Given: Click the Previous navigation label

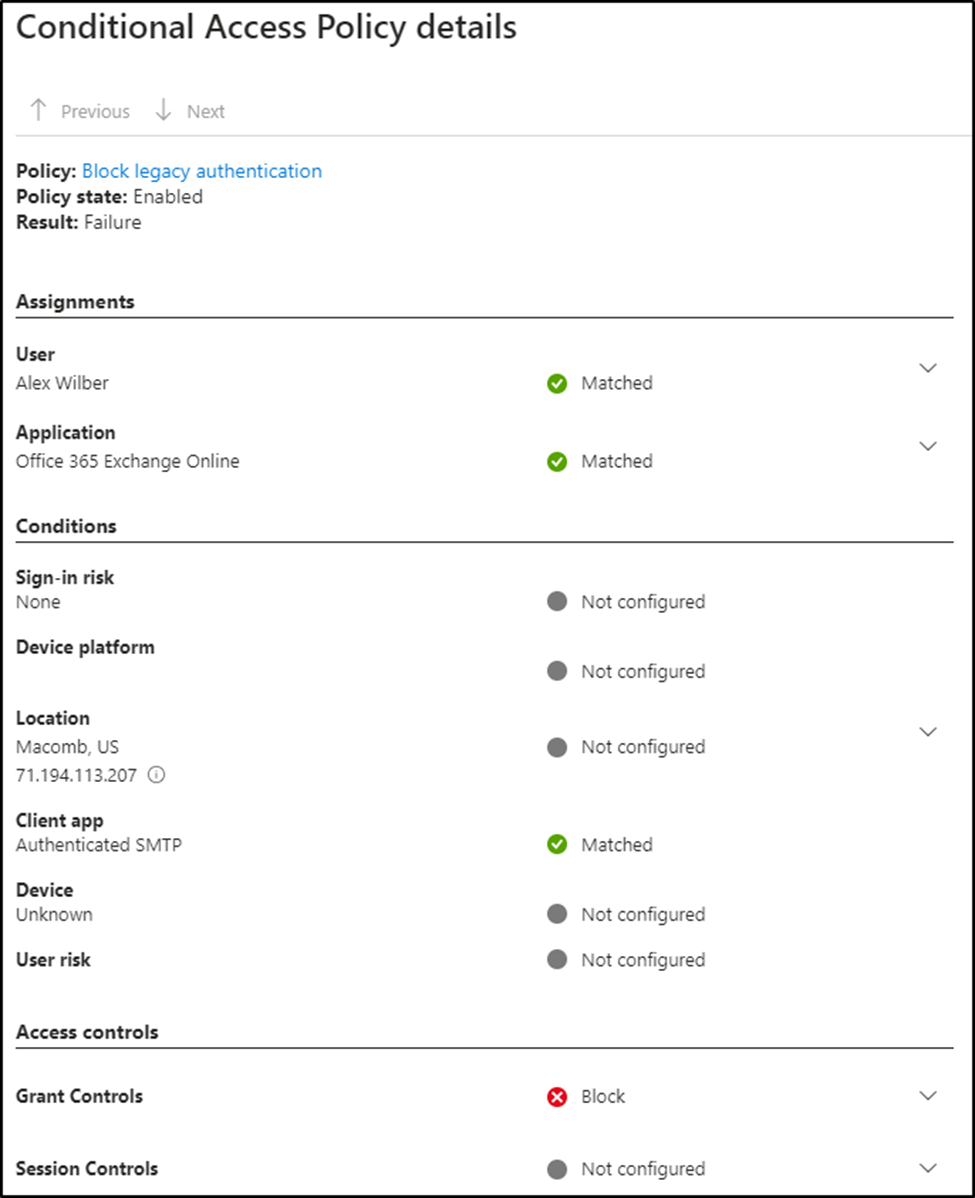Looking at the screenshot, I should pos(95,111).
